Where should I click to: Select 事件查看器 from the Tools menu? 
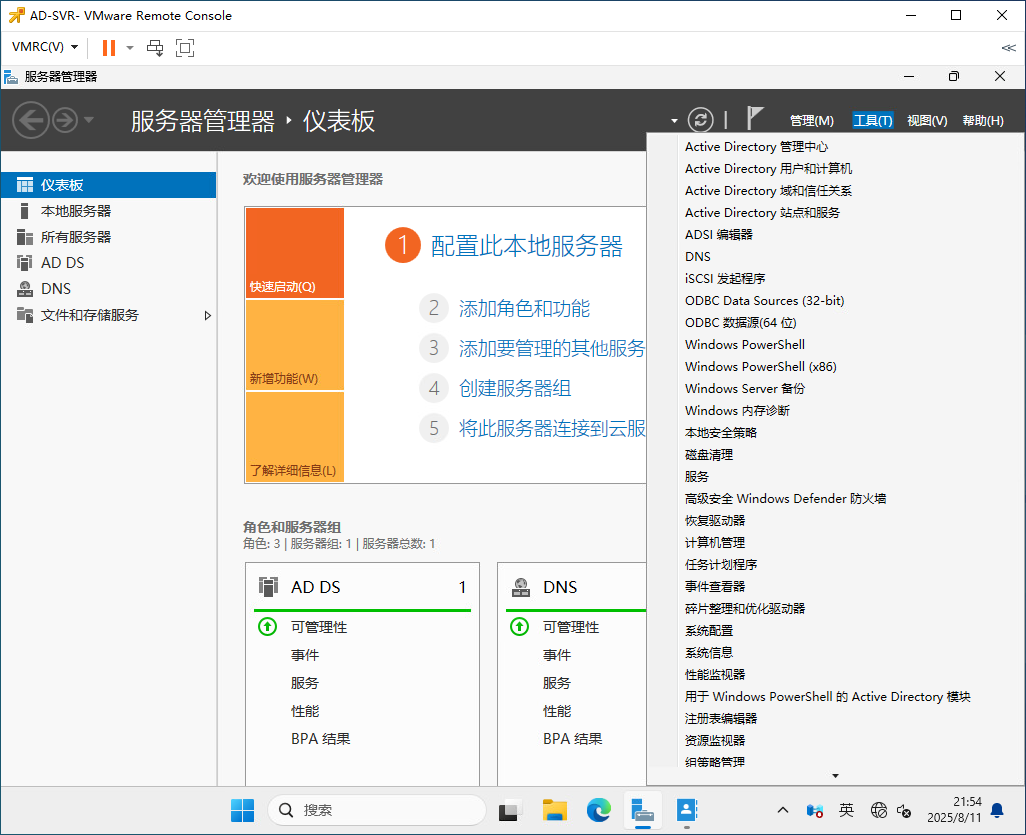click(715, 586)
